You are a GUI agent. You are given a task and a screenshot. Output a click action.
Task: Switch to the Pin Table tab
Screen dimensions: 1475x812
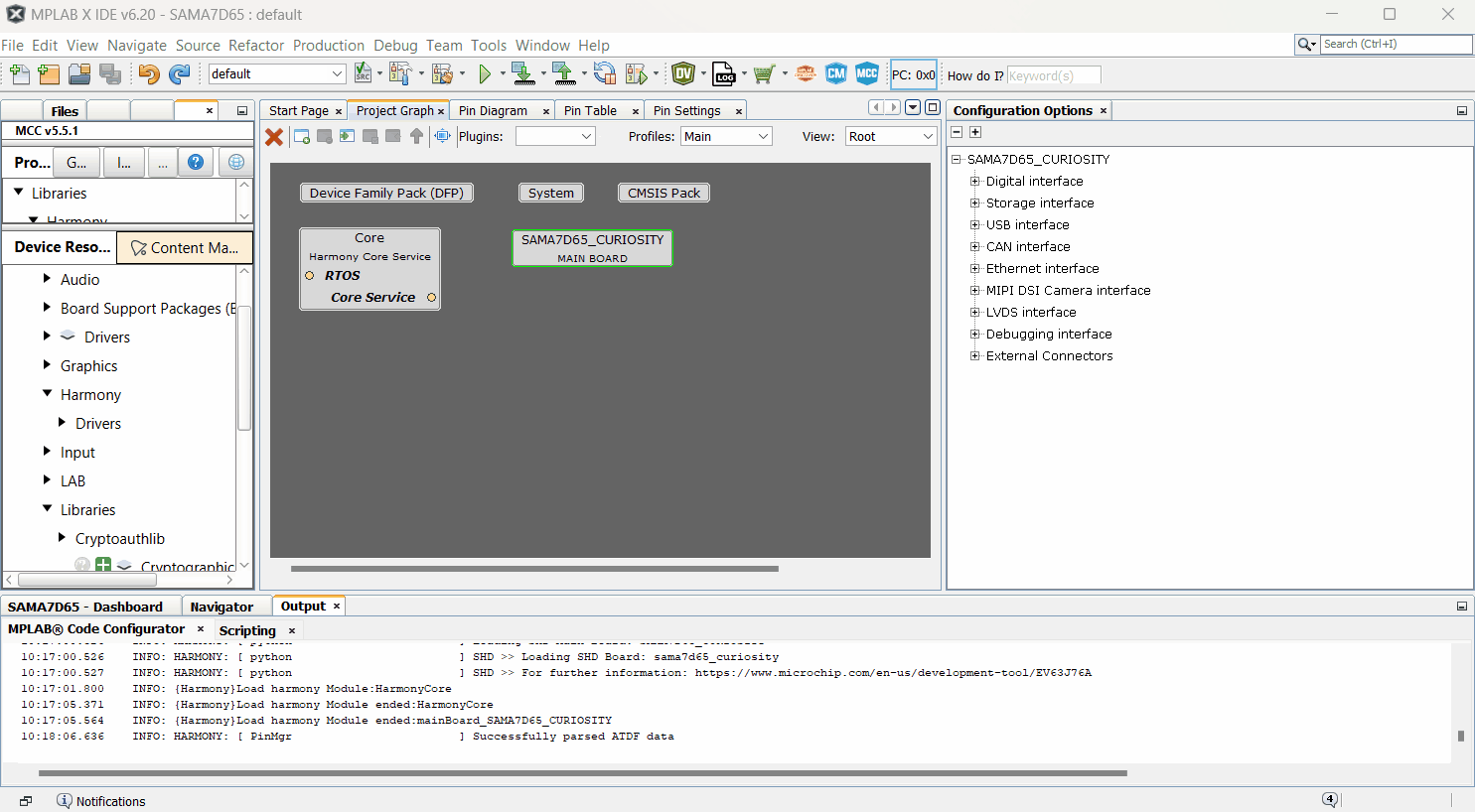[590, 110]
